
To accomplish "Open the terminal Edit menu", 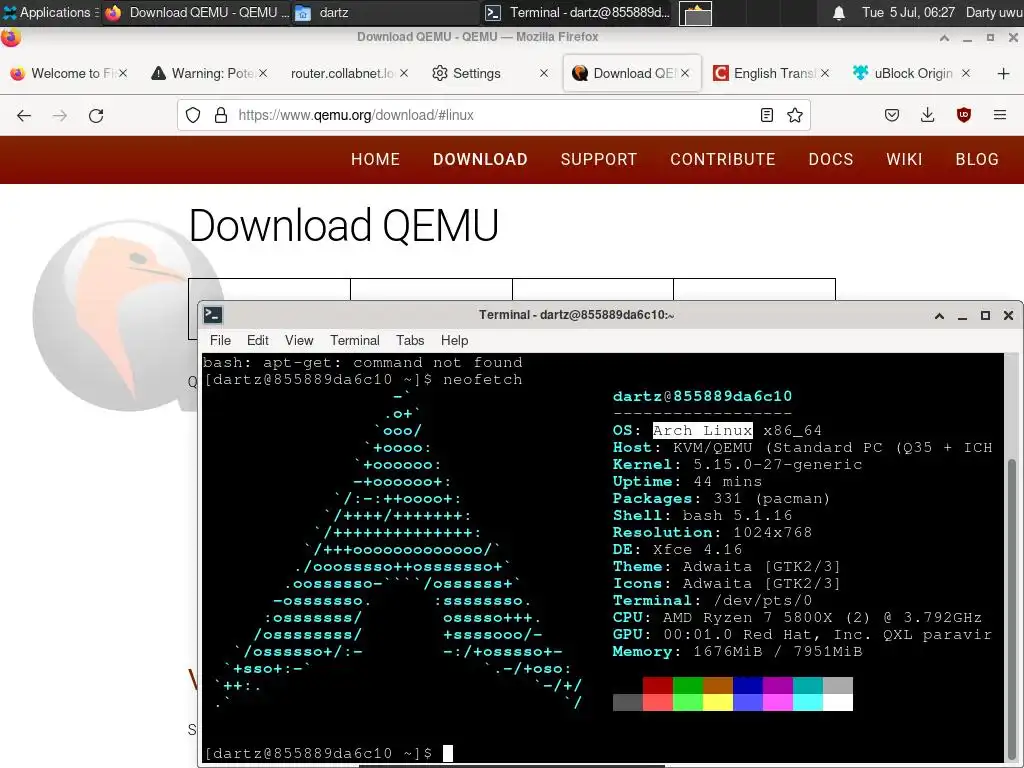I will pyautogui.click(x=257, y=340).
